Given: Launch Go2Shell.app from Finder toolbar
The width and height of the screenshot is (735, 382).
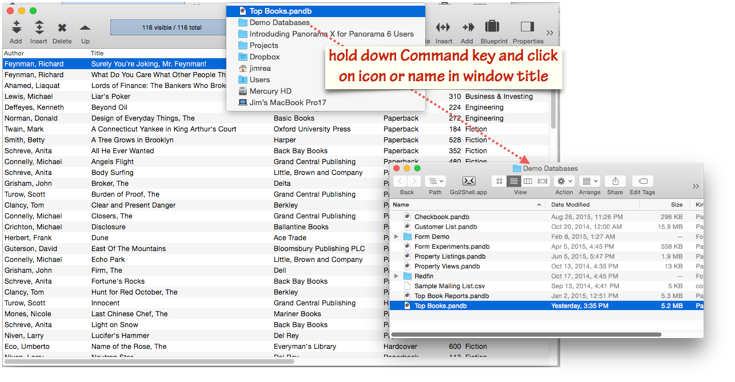Looking at the screenshot, I should 468,181.
